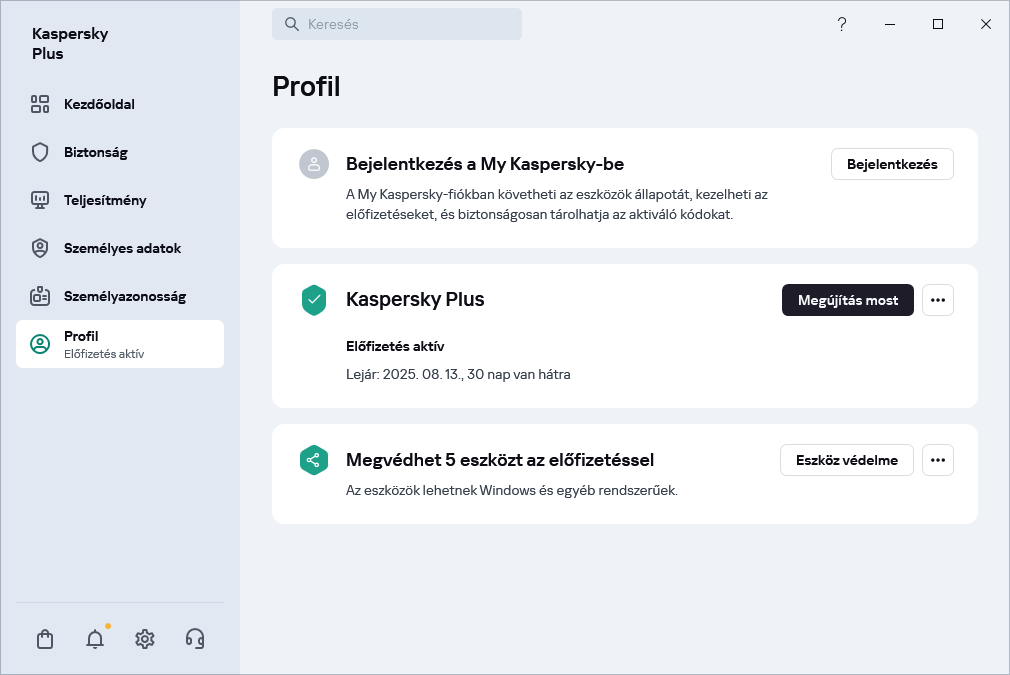Check notifications via the bell icon
Image resolution: width=1010 pixels, height=675 pixels.
(95, 638)
